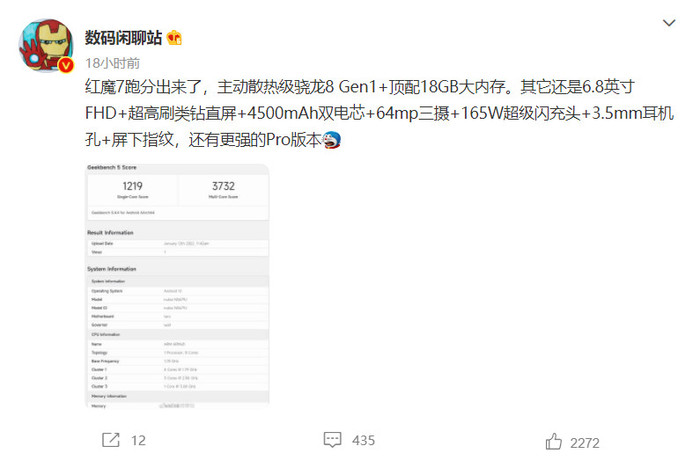Screen dimensions: 700x461
Task: Click the repost share icon
Action: coord(111,440)
